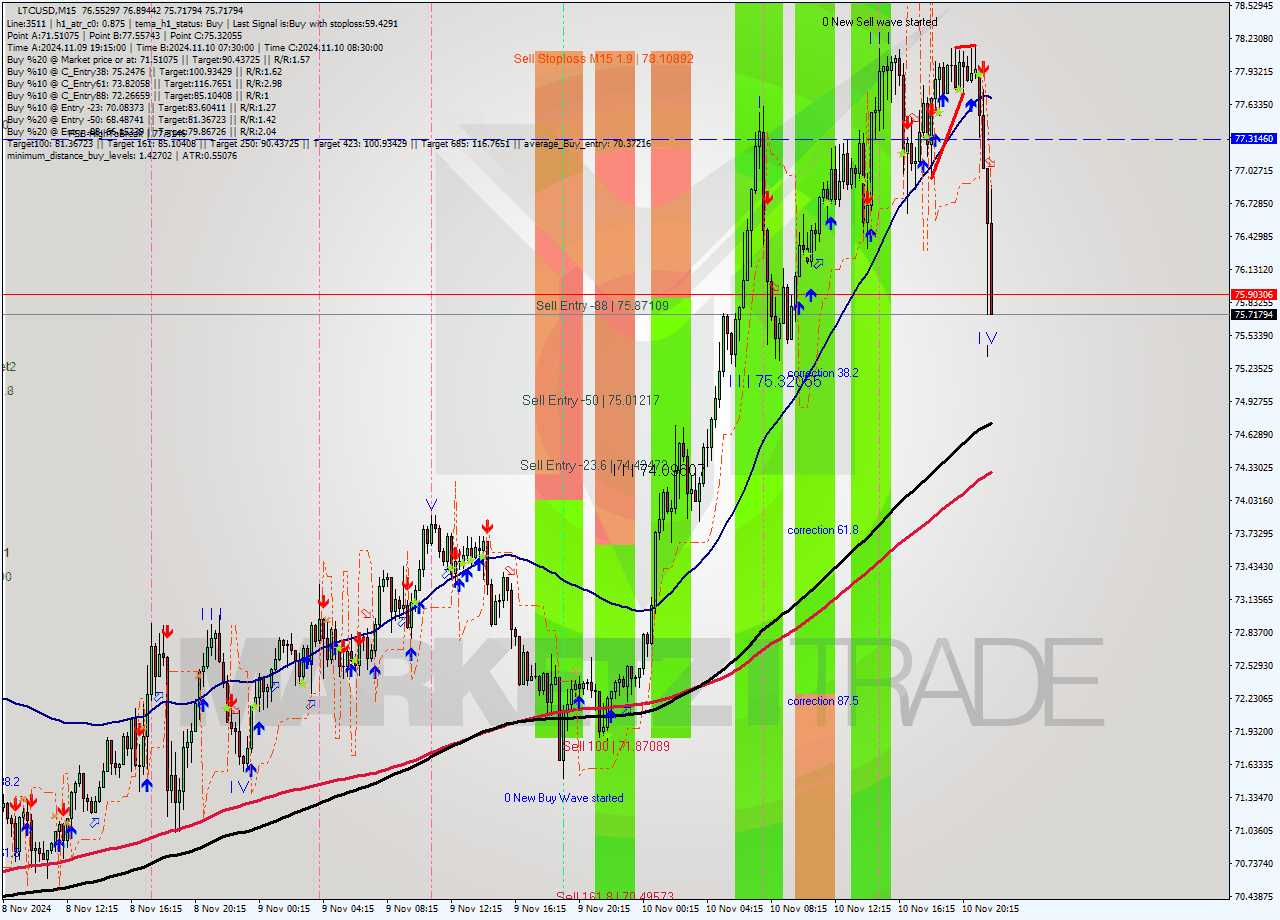Click 78.23080 on the price scale
Viewport: 1280px width, 920px height.
click(1254, 39)
